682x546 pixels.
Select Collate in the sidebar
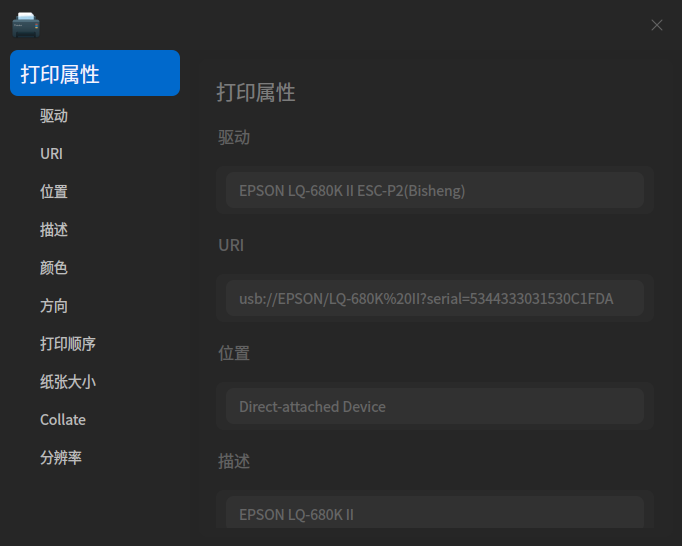(63, 420)
